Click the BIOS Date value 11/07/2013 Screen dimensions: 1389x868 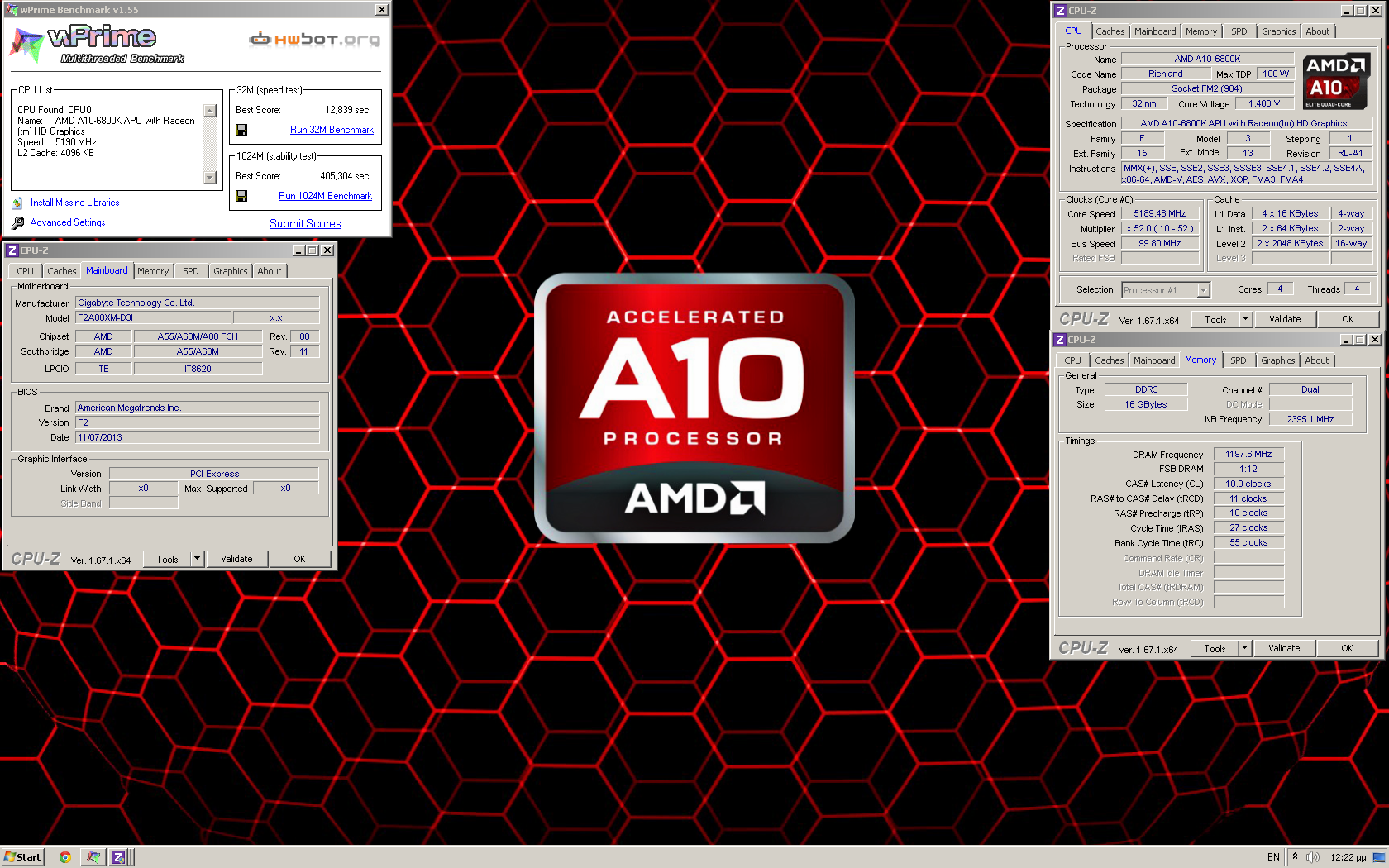pos(197,437)
